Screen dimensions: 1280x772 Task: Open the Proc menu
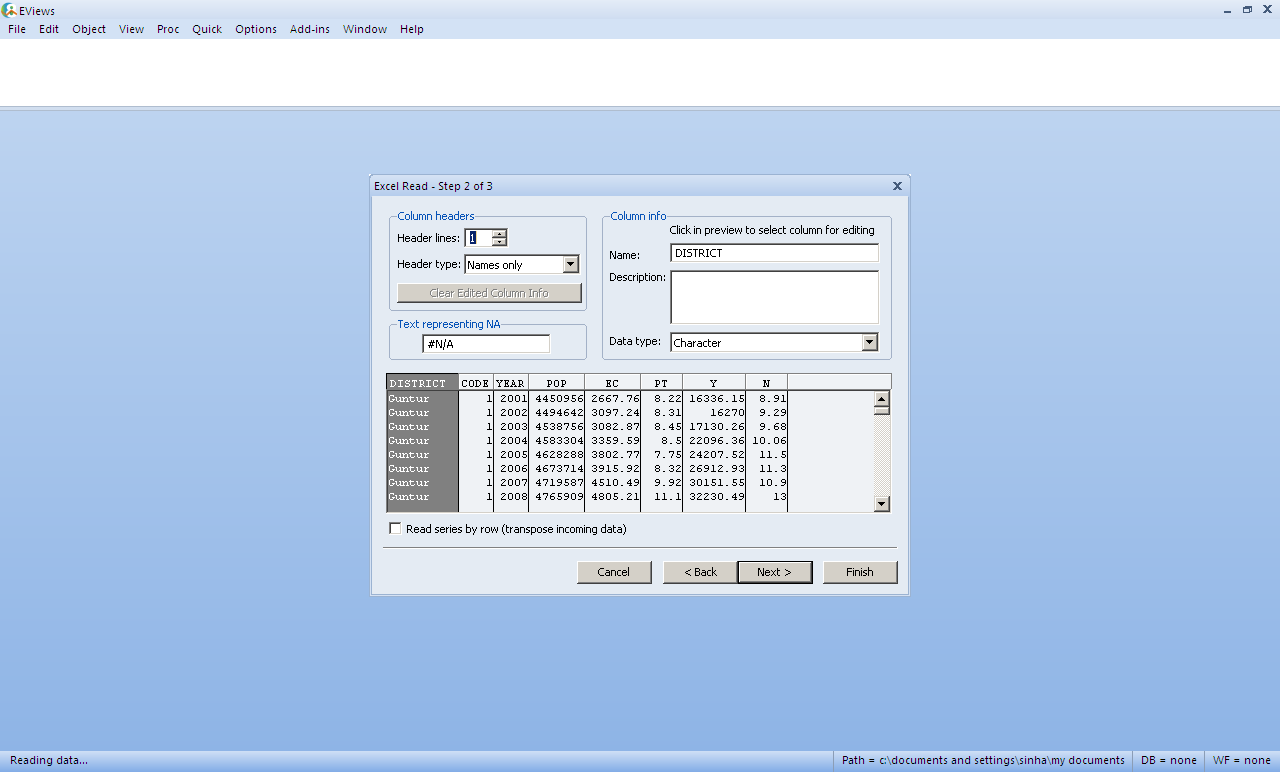click(x=168, y=29)
